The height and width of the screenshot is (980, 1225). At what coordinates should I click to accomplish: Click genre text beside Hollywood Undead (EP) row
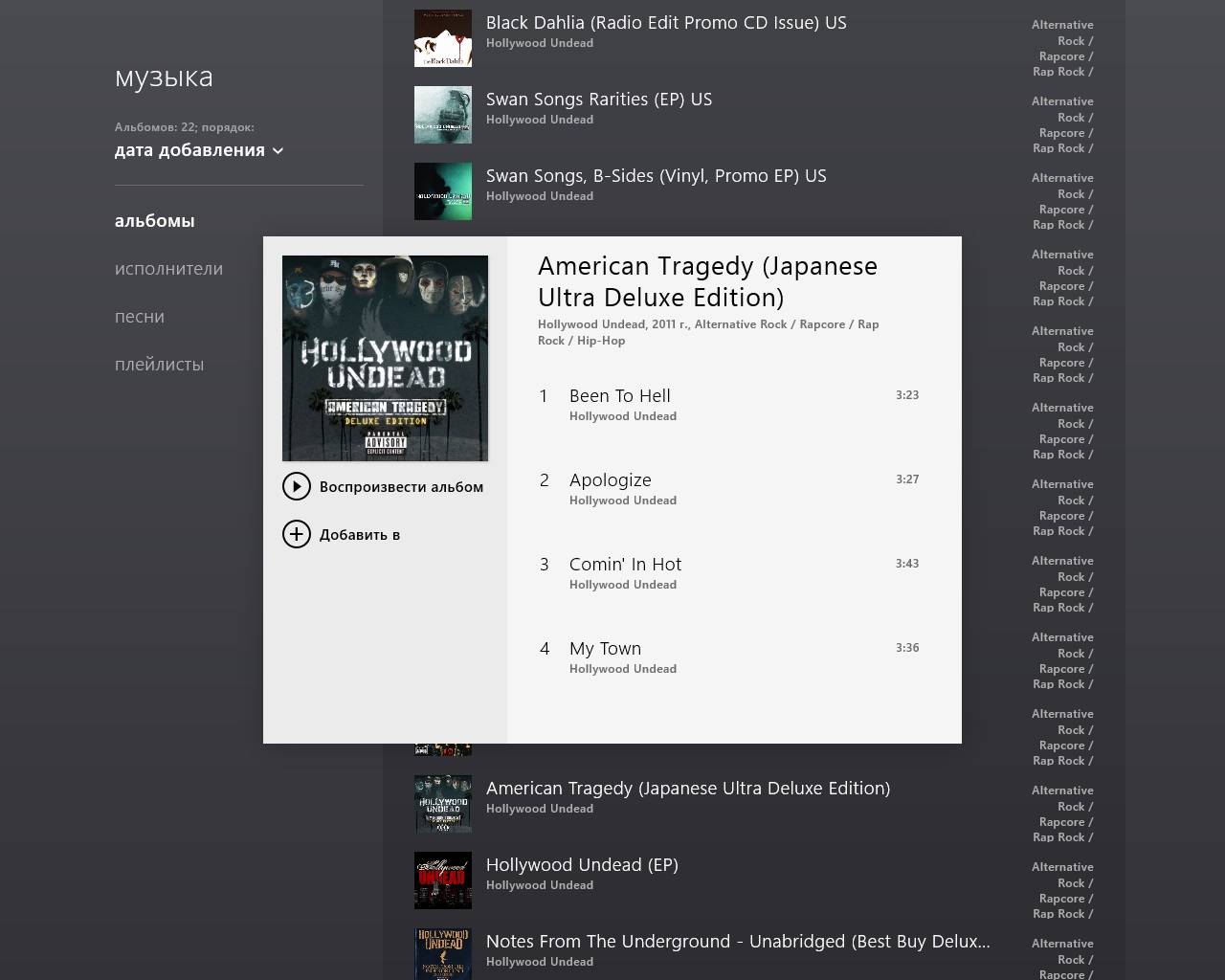tap(1062, 890)
